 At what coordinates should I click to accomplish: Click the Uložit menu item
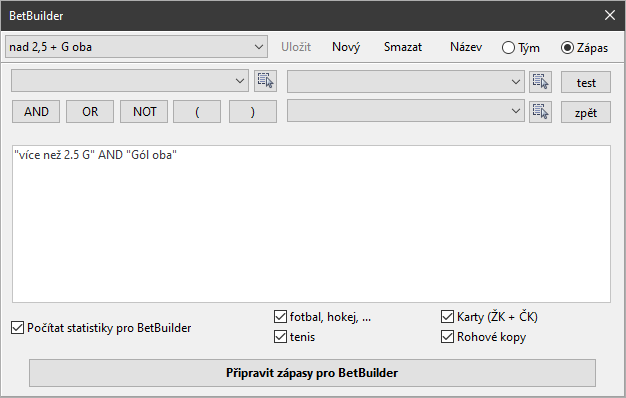click(296, 47)
